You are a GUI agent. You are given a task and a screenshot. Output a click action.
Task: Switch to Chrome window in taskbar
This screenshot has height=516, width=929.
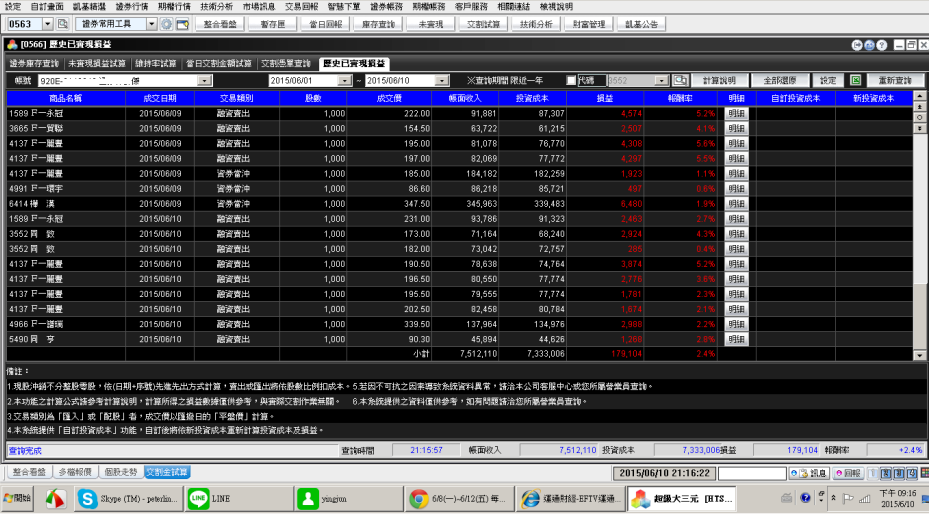[x=457, y=497]
